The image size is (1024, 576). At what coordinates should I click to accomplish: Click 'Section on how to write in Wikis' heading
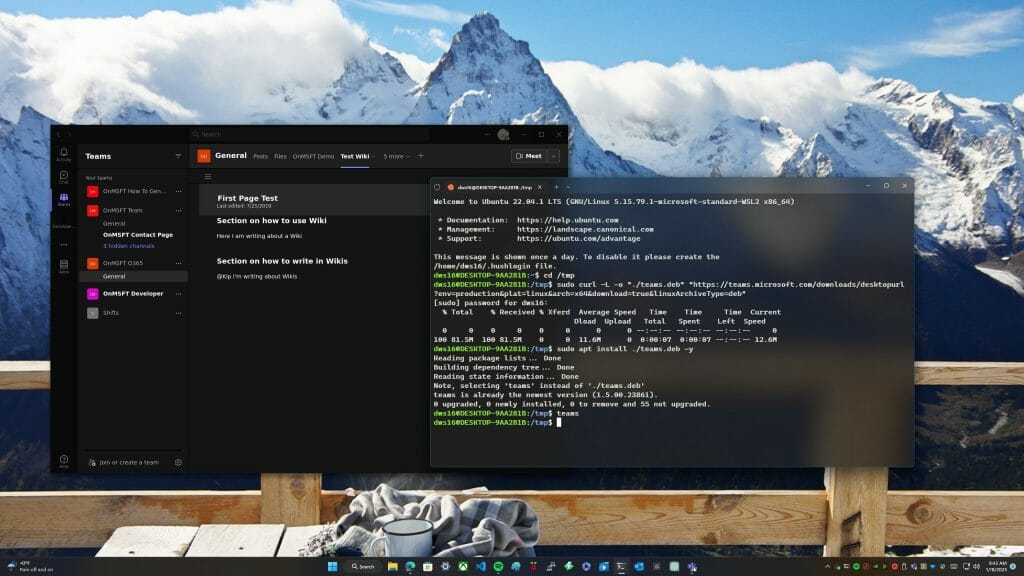click(x=281, y=261)
